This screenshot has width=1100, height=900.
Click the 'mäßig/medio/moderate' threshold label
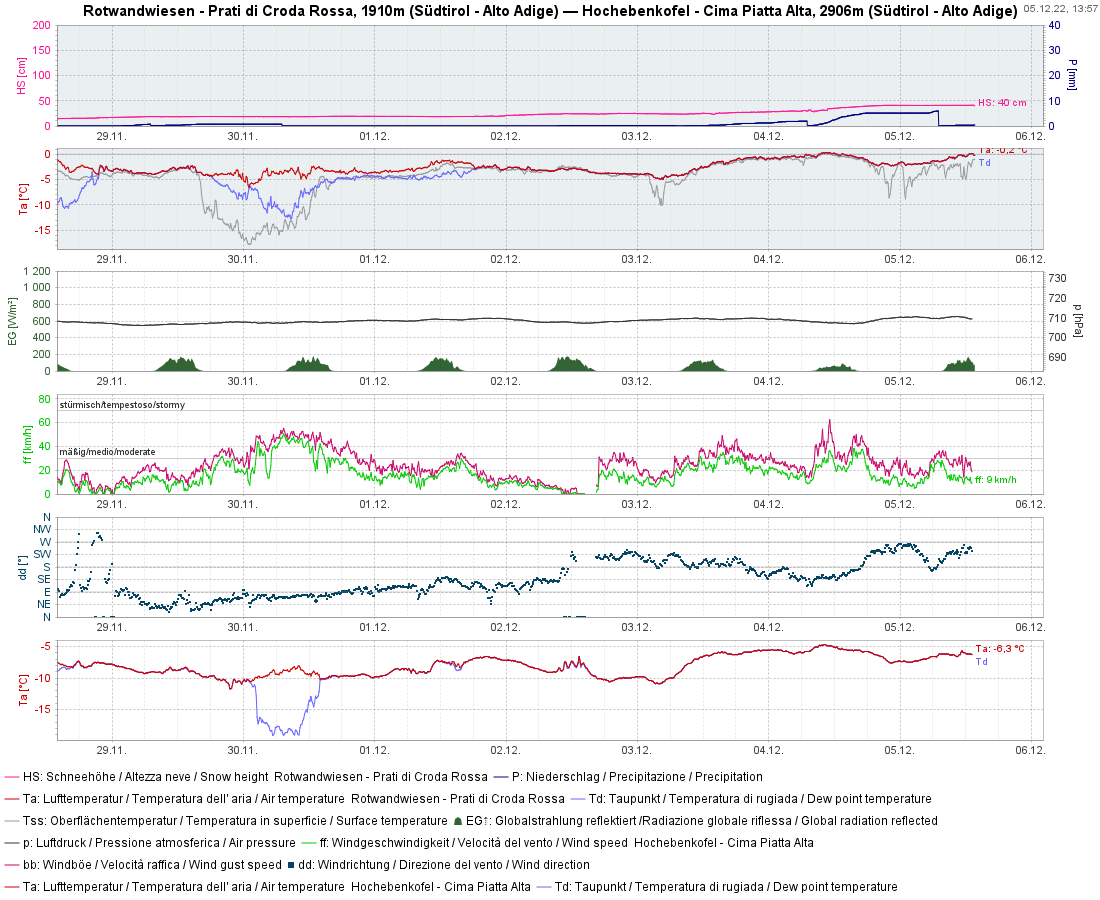pyautogui.click(x=107, y=452)
